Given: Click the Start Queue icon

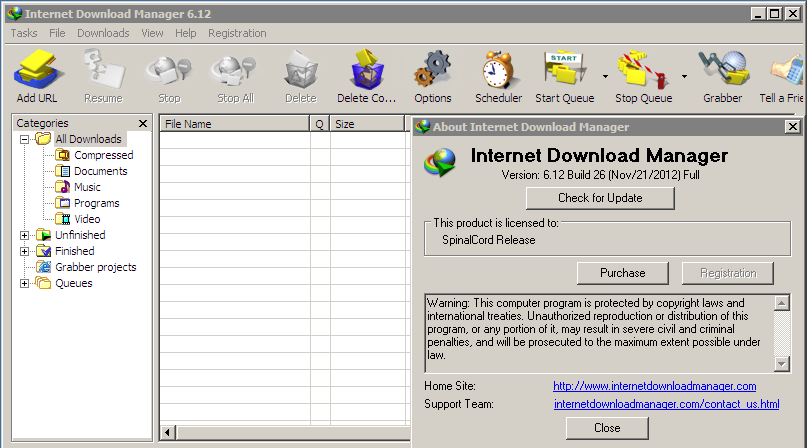Looking at the screenshot, I should point(564,68).
